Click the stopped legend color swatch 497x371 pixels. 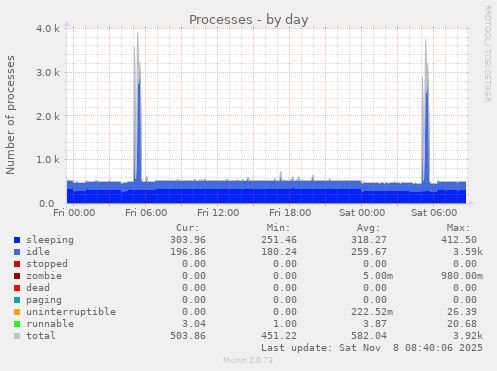(17, 264)
